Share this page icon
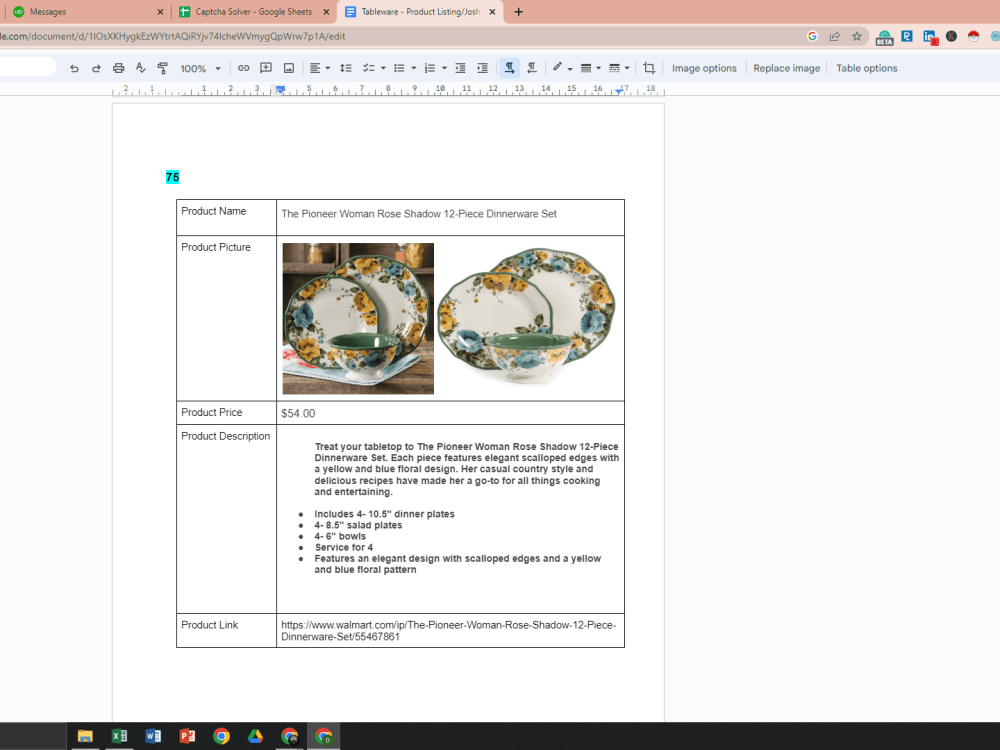 coord(834,36)
